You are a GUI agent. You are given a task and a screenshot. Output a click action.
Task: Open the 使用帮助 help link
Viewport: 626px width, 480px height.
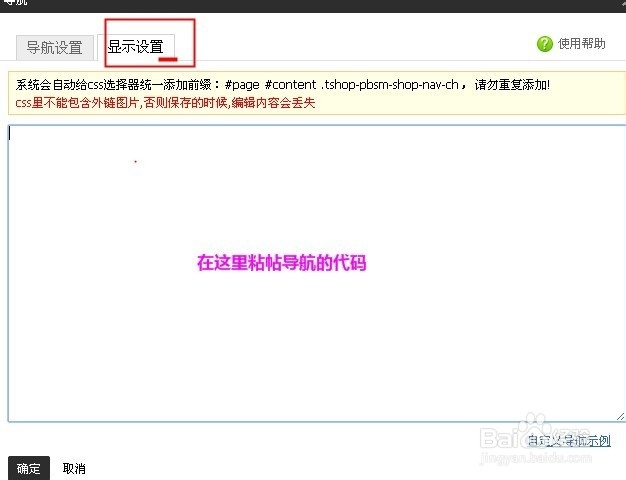(x=582, y=44)
